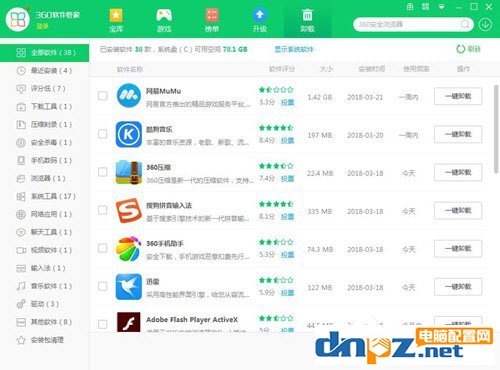Sort by 软件名称 column header
This screenshot has width=500, height=370.
130,69
